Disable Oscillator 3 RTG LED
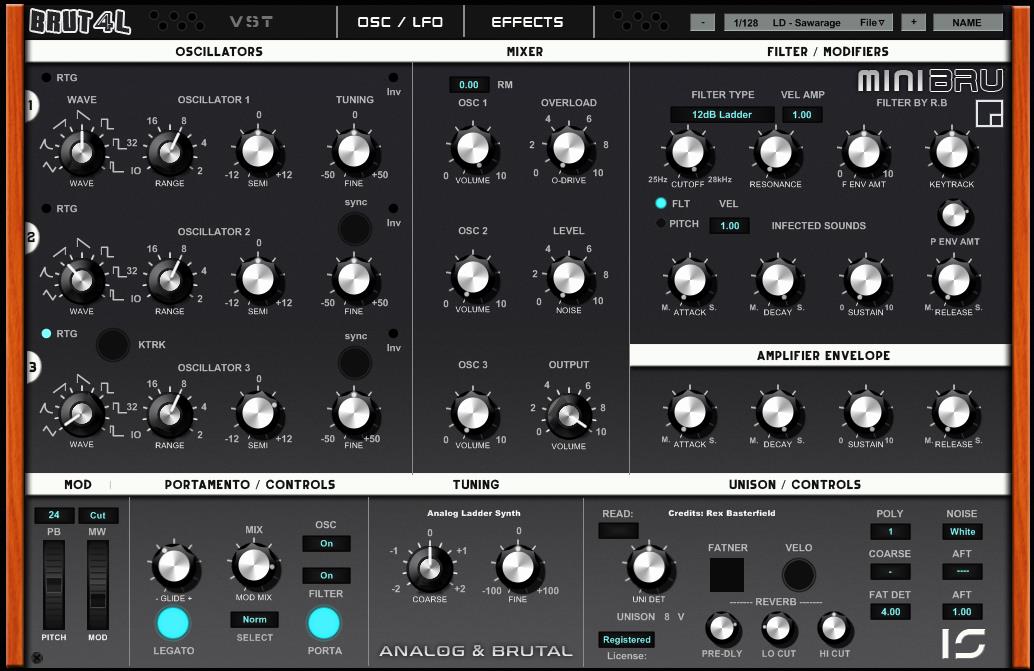1034x671 pixels. tap(46, 334)
